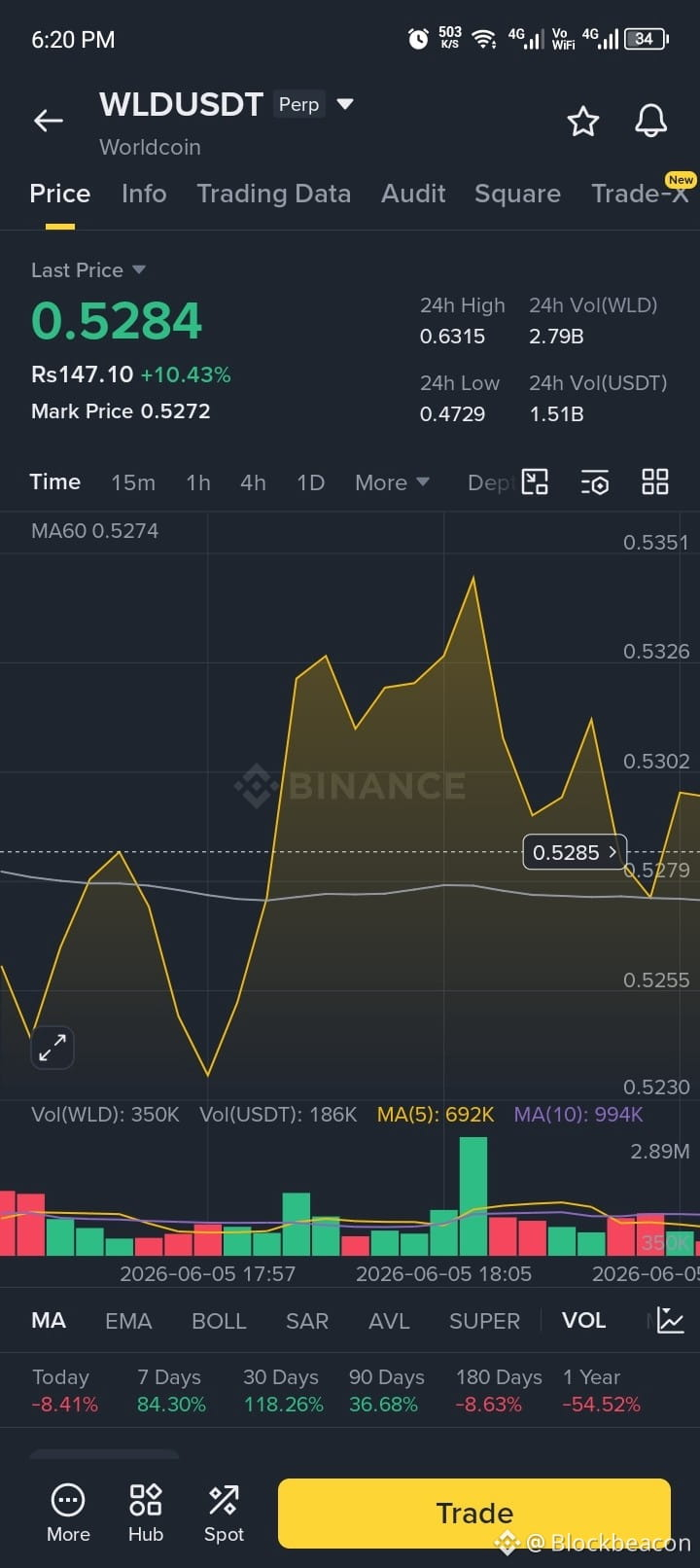Image resolution: width=700 pixels, height=1568 pixels.
Task: Toggle the AVL indicator
Action: point(389,1321)
